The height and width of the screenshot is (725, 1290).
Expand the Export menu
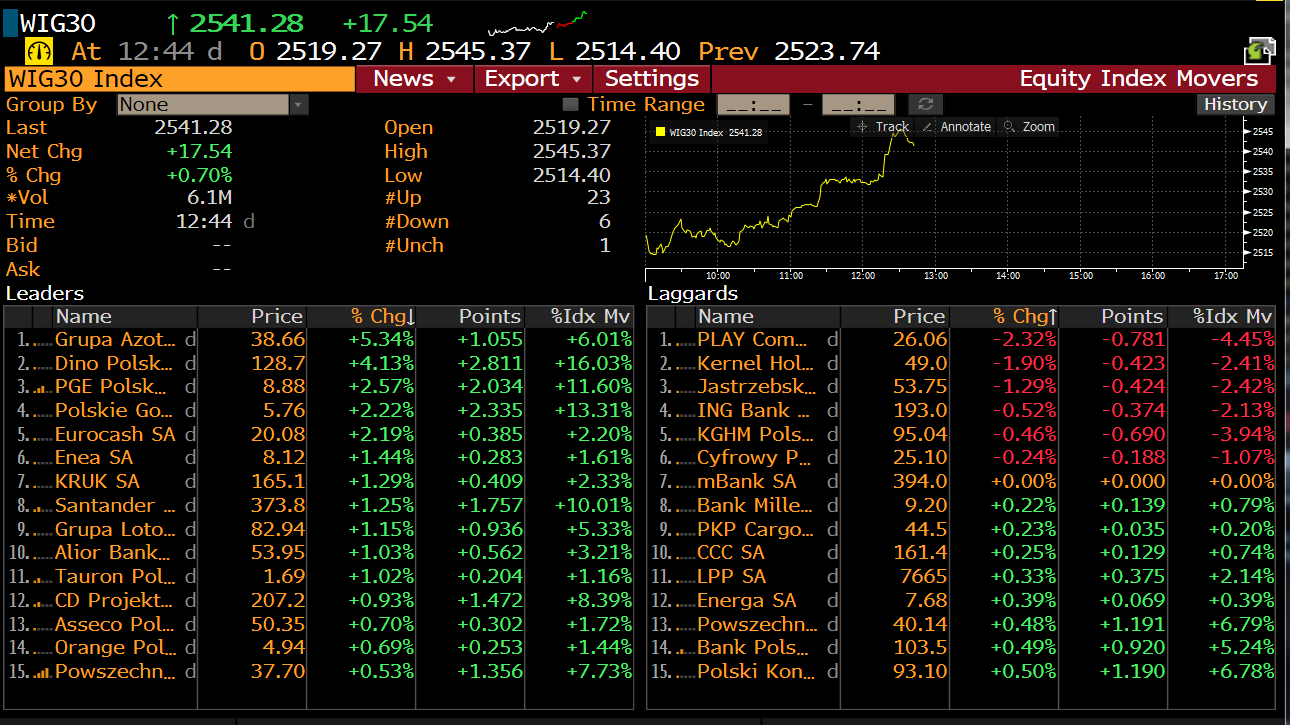533,79
